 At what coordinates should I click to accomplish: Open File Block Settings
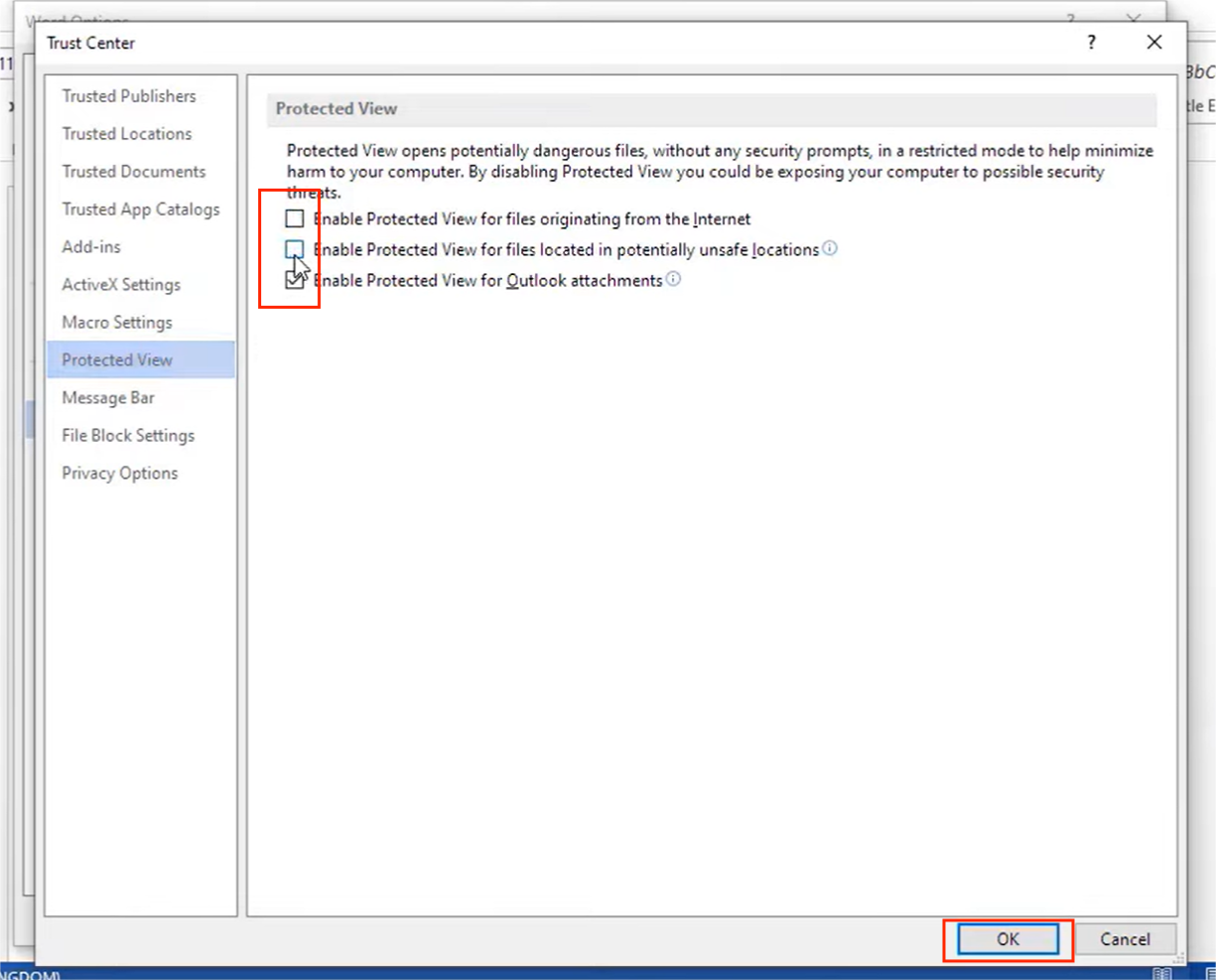[128, 435]
